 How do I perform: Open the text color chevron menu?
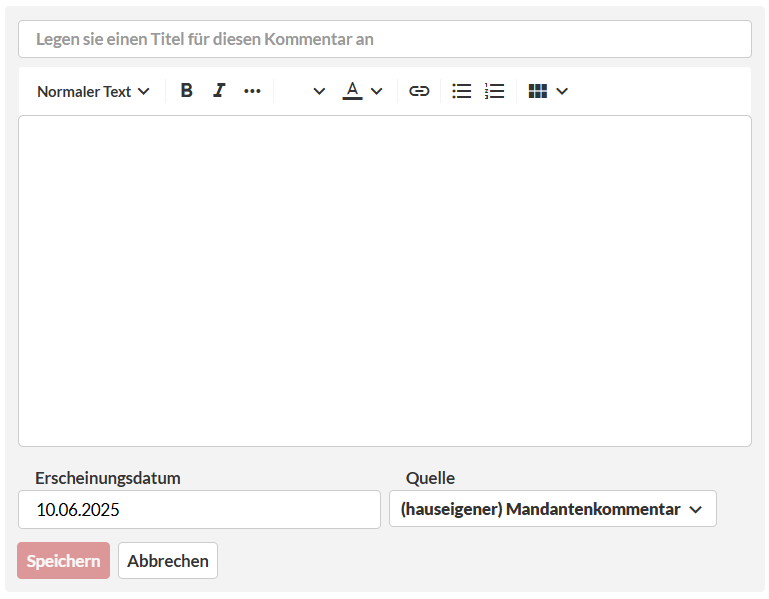[x=377, y=91]
